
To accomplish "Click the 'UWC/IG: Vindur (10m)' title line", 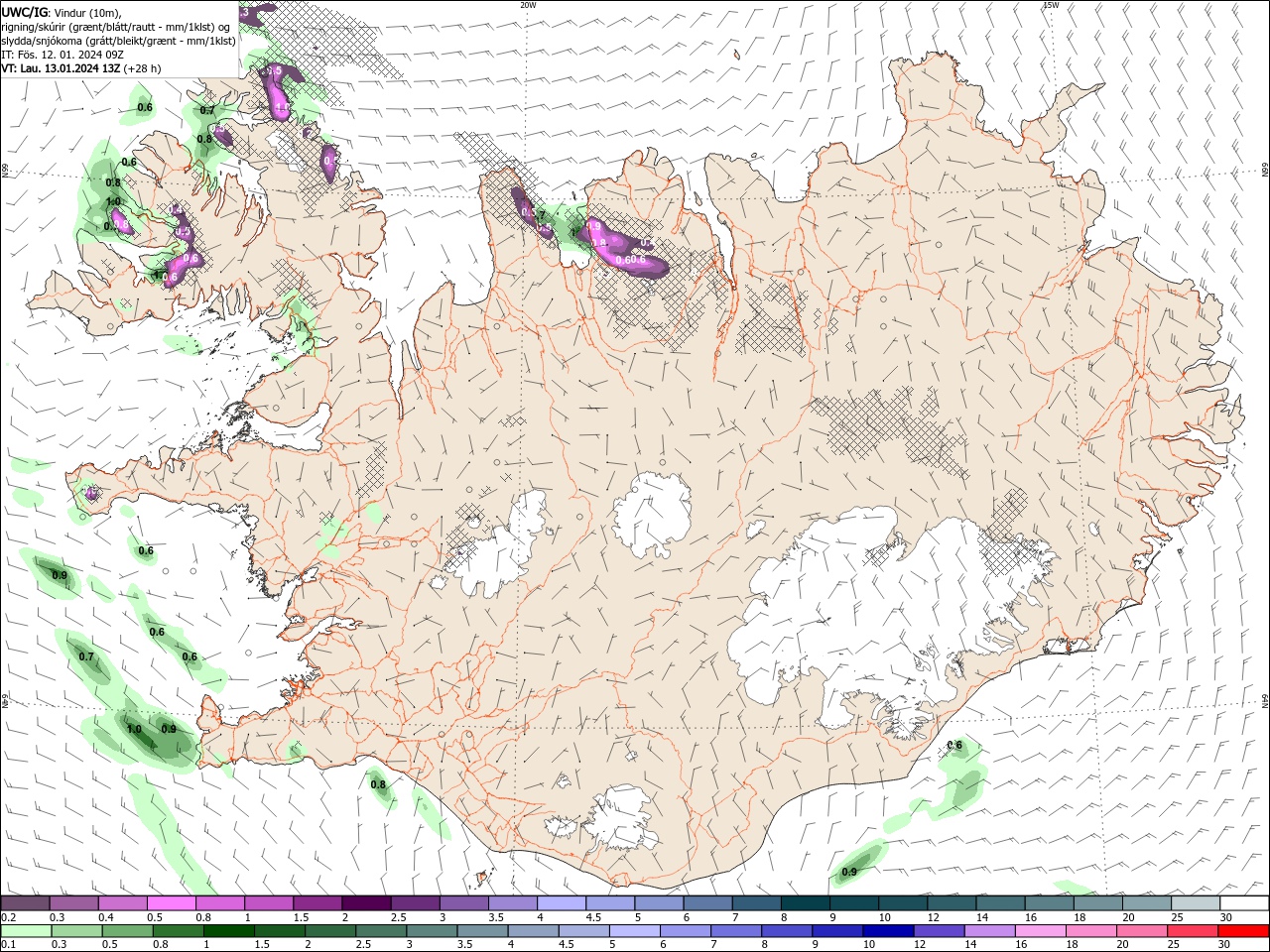I will pos(62,12).
